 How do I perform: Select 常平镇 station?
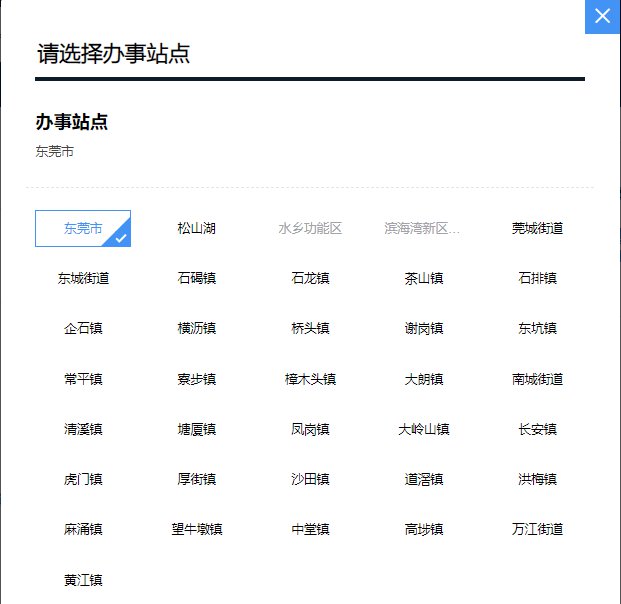click(83, 379)
